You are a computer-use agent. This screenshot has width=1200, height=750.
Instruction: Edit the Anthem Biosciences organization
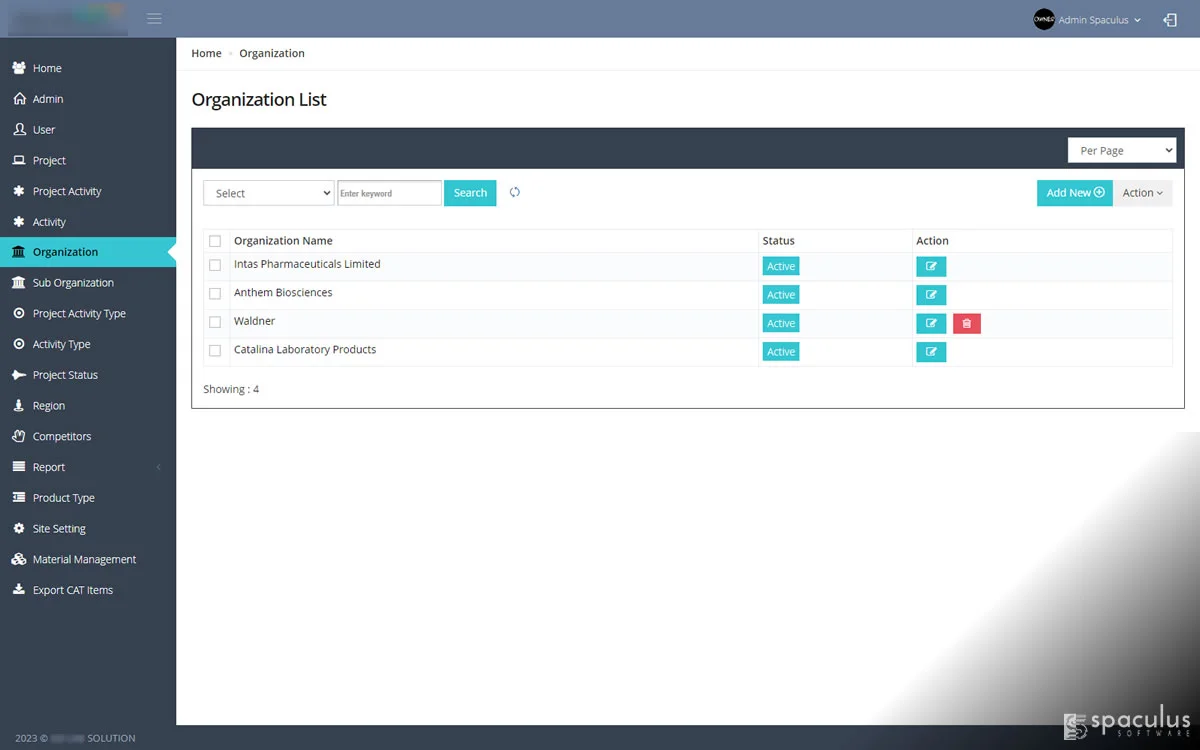pyautogui.click(x=931, y=295)
